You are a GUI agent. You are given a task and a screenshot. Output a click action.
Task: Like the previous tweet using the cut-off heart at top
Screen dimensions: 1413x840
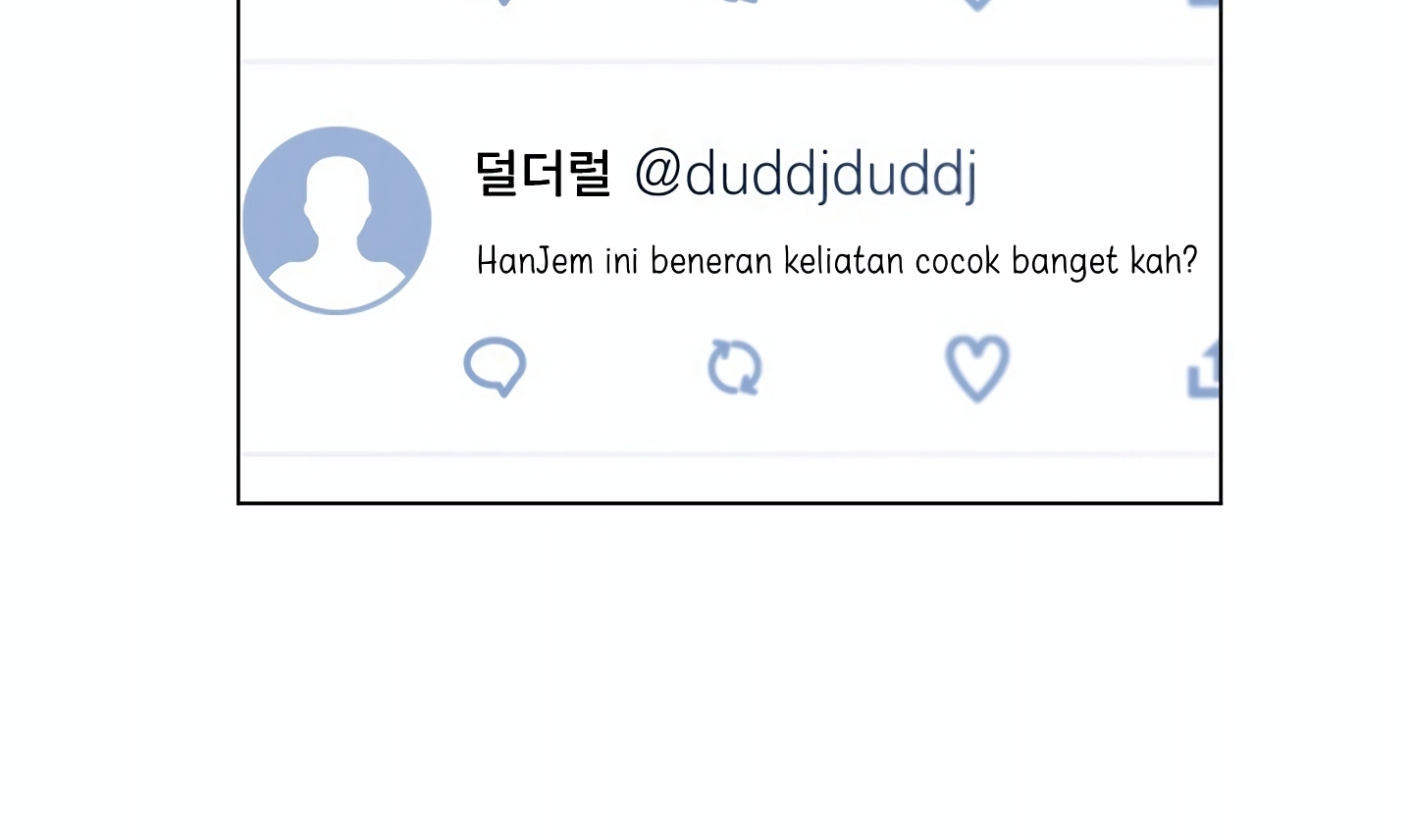pyautogui.click(x=977, y=4)
